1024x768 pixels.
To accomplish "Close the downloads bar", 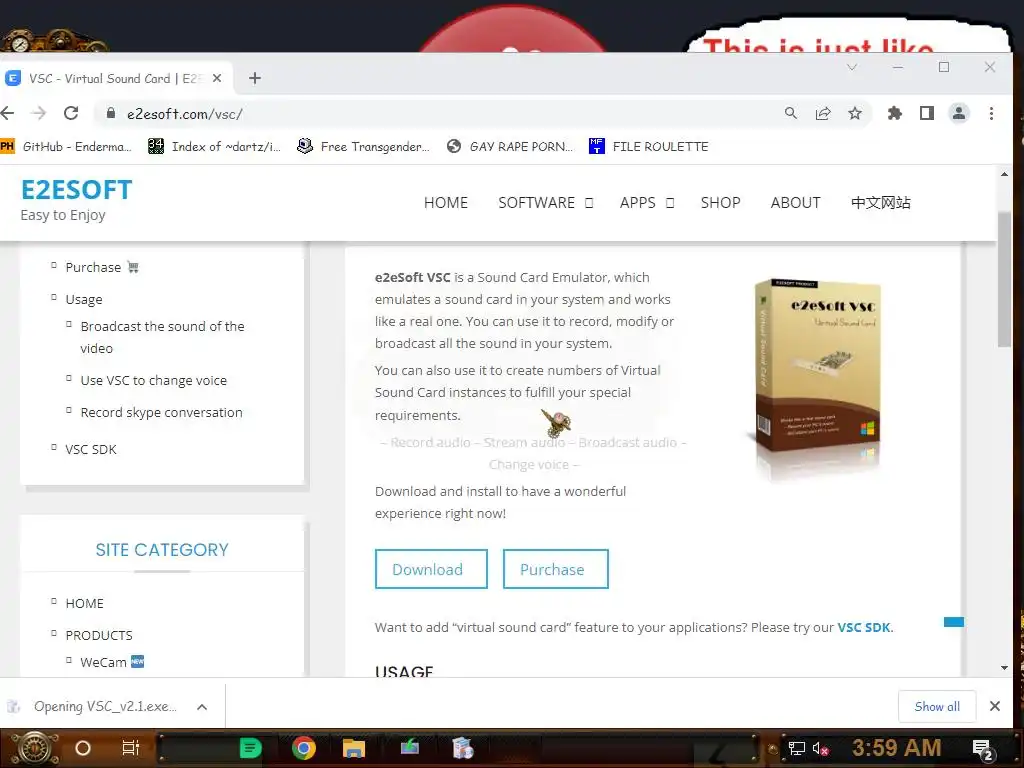I will coord(995,706).
